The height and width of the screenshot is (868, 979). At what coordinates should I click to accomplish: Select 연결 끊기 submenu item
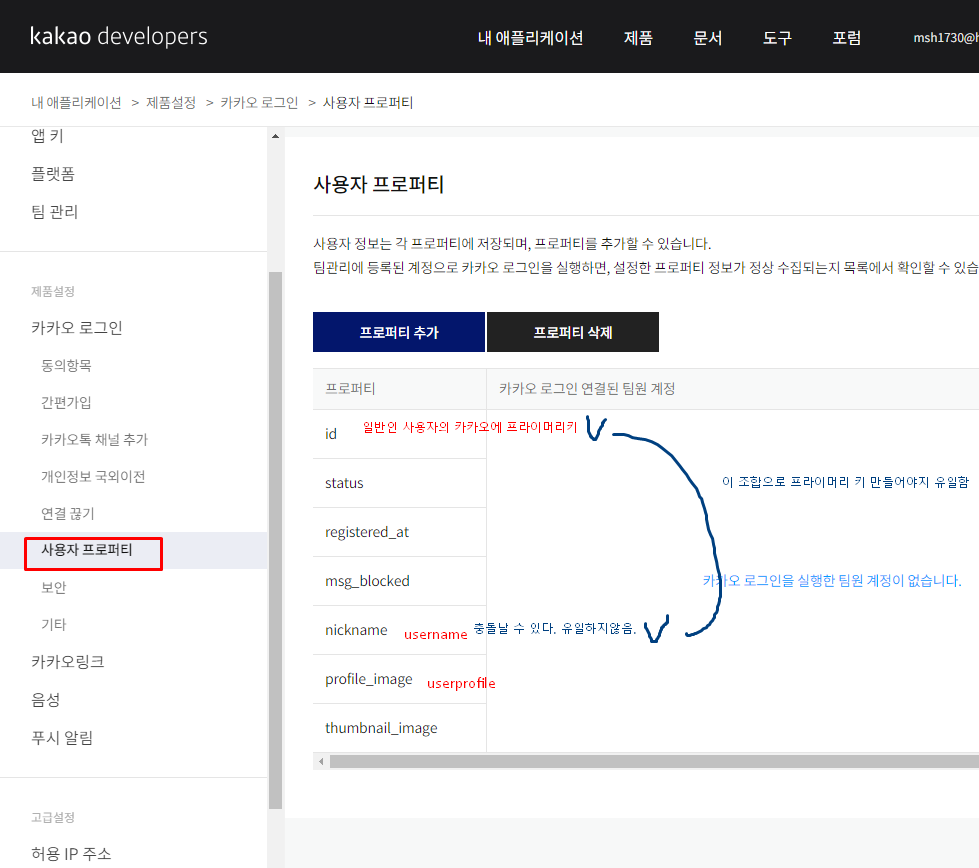point(67,513)
